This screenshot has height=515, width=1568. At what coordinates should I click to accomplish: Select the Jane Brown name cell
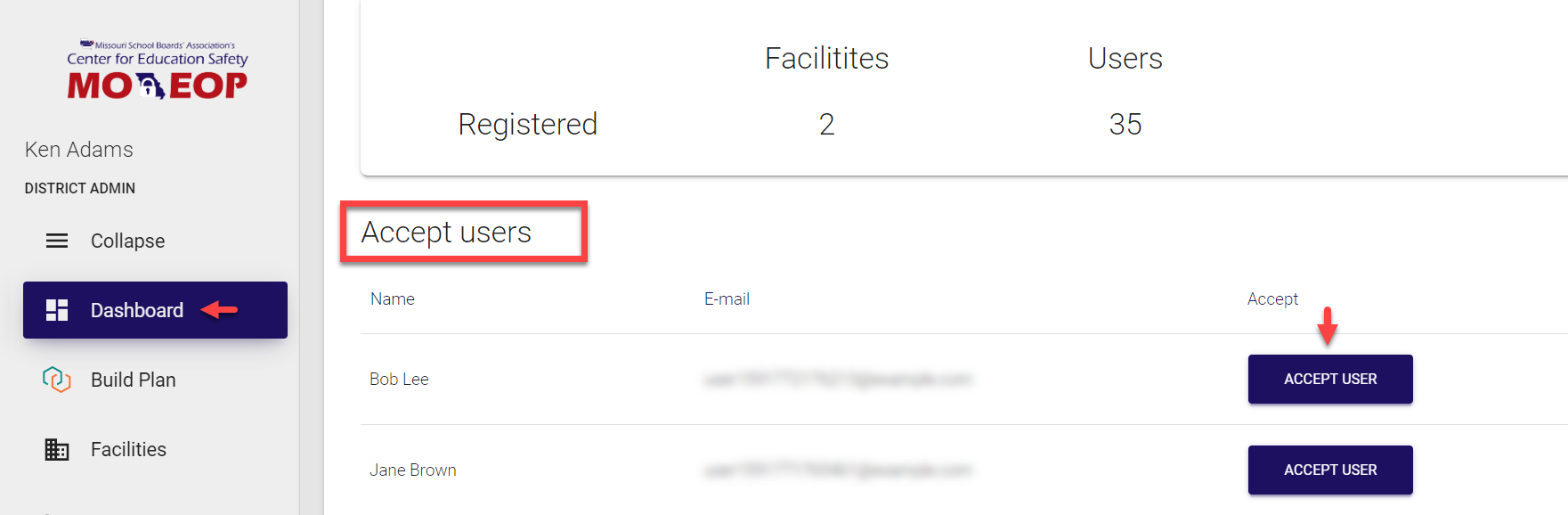413,470
